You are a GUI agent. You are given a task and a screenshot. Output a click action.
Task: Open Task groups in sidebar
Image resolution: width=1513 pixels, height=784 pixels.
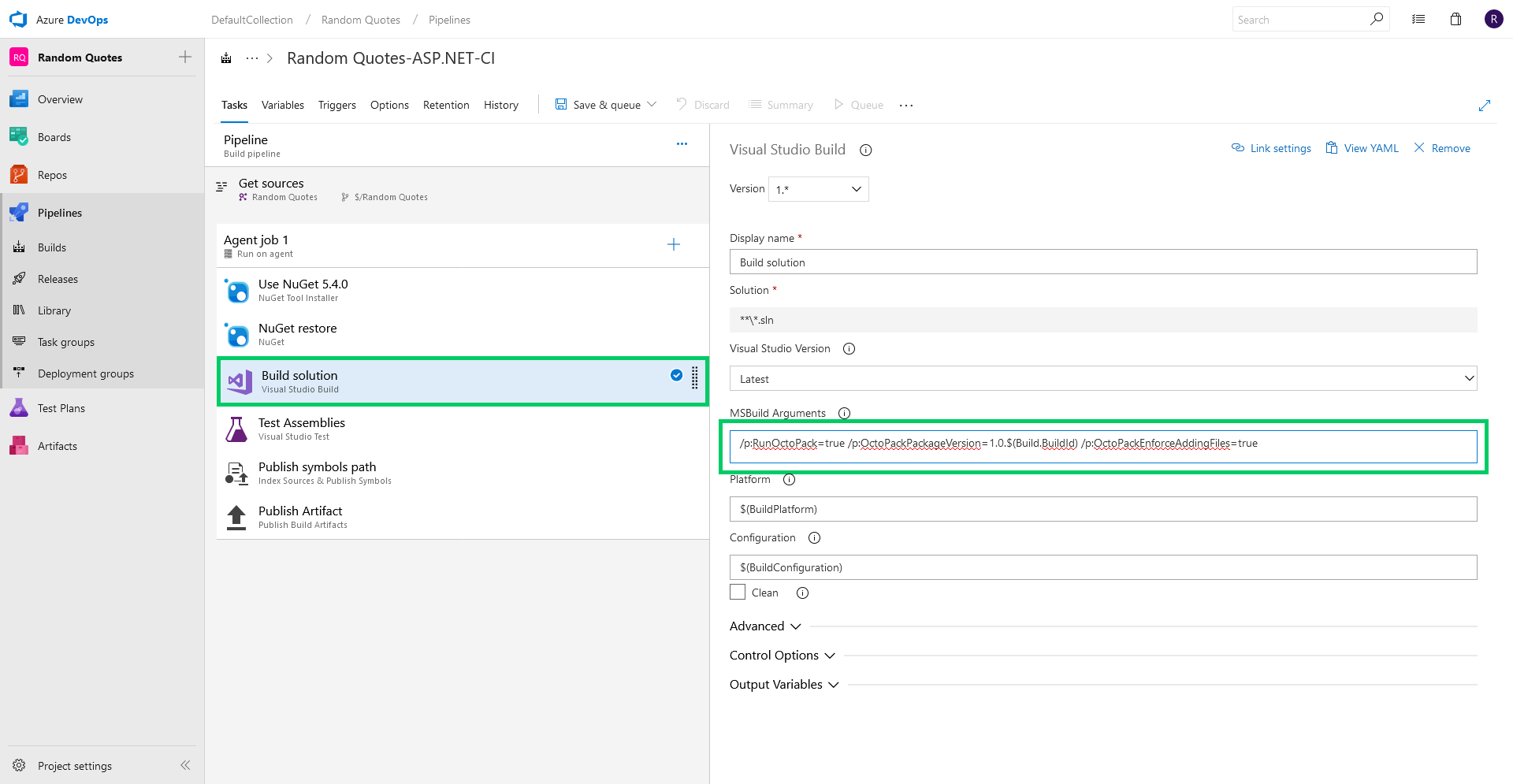coord(66,342)
